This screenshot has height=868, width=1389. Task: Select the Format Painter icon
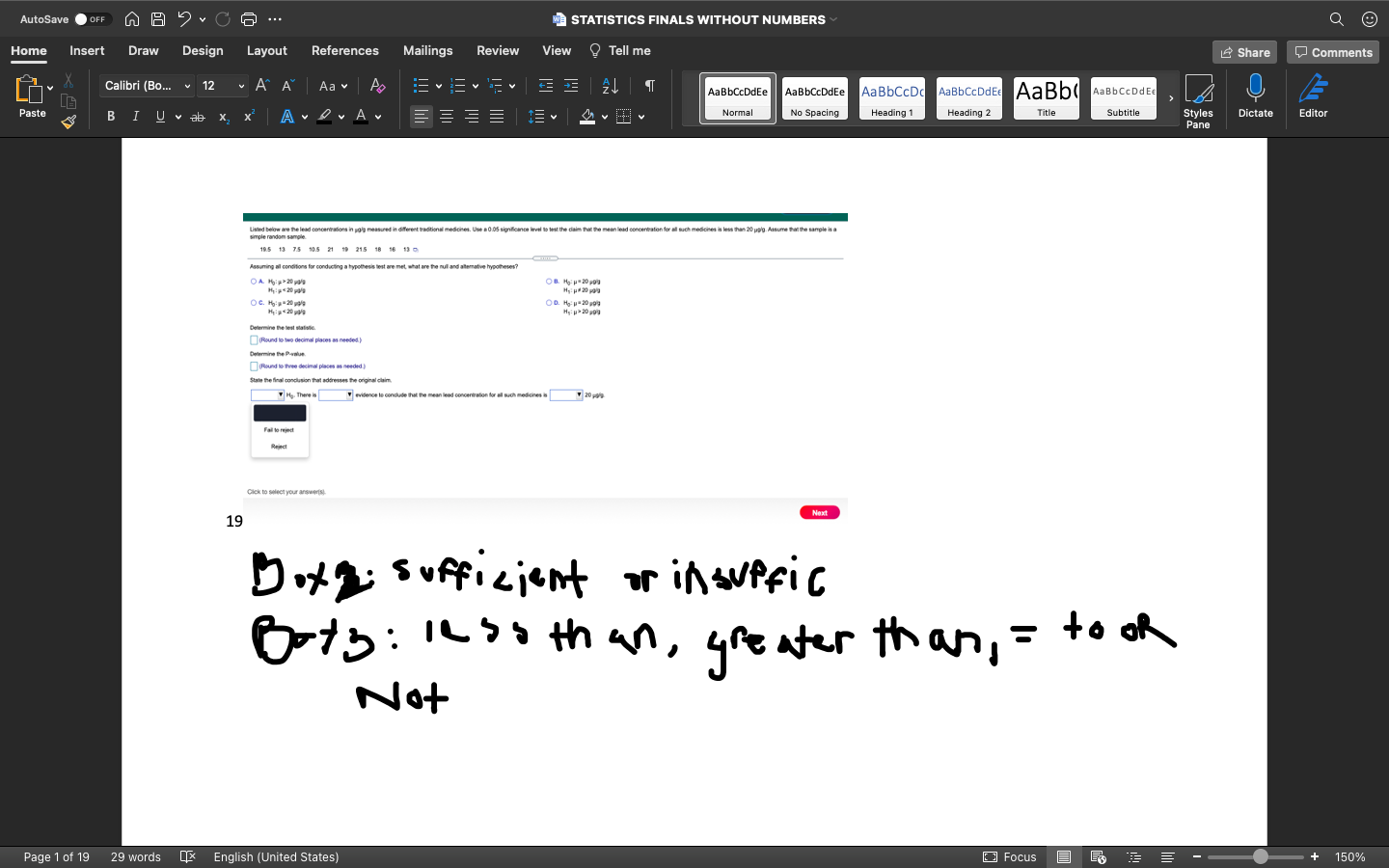tap(68, 122)
